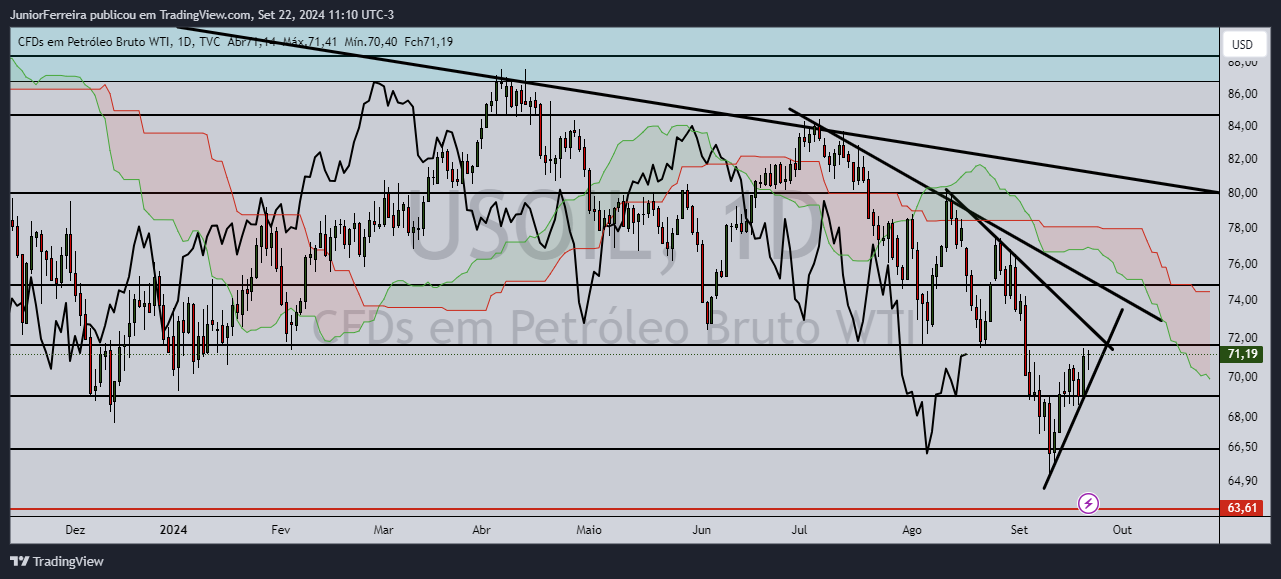Click the Dez label on time axis
The height and width of the screenshot is (579, 1281).
[x=76, y=530]
